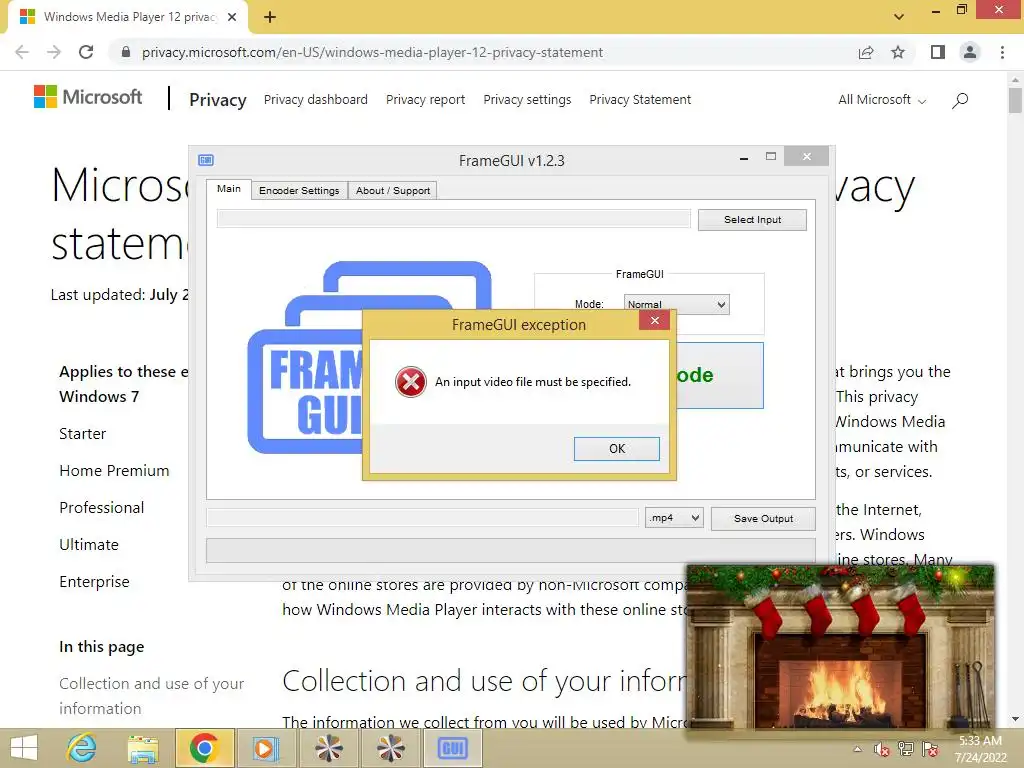The width and height of the screenshot is (1024, 768).
Task: Open Privacy dashboard link
Action: pos(315,99)
